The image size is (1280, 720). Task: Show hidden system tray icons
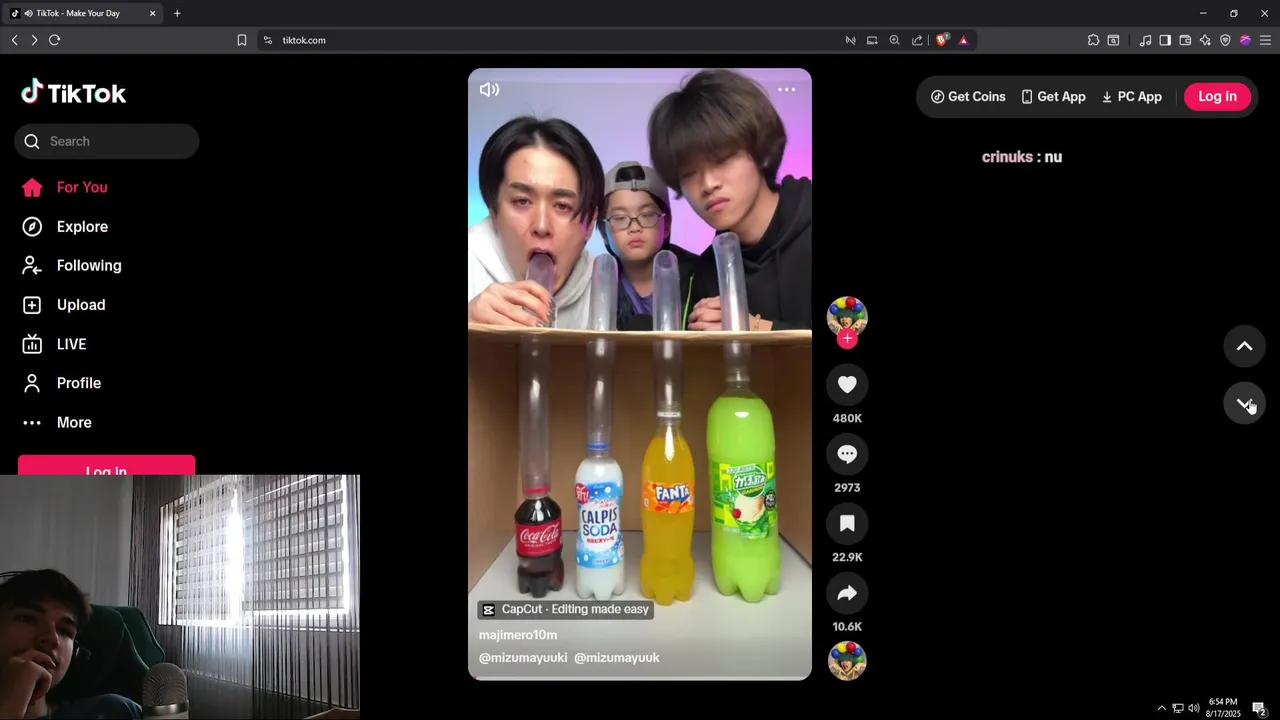coord(1161,708)
